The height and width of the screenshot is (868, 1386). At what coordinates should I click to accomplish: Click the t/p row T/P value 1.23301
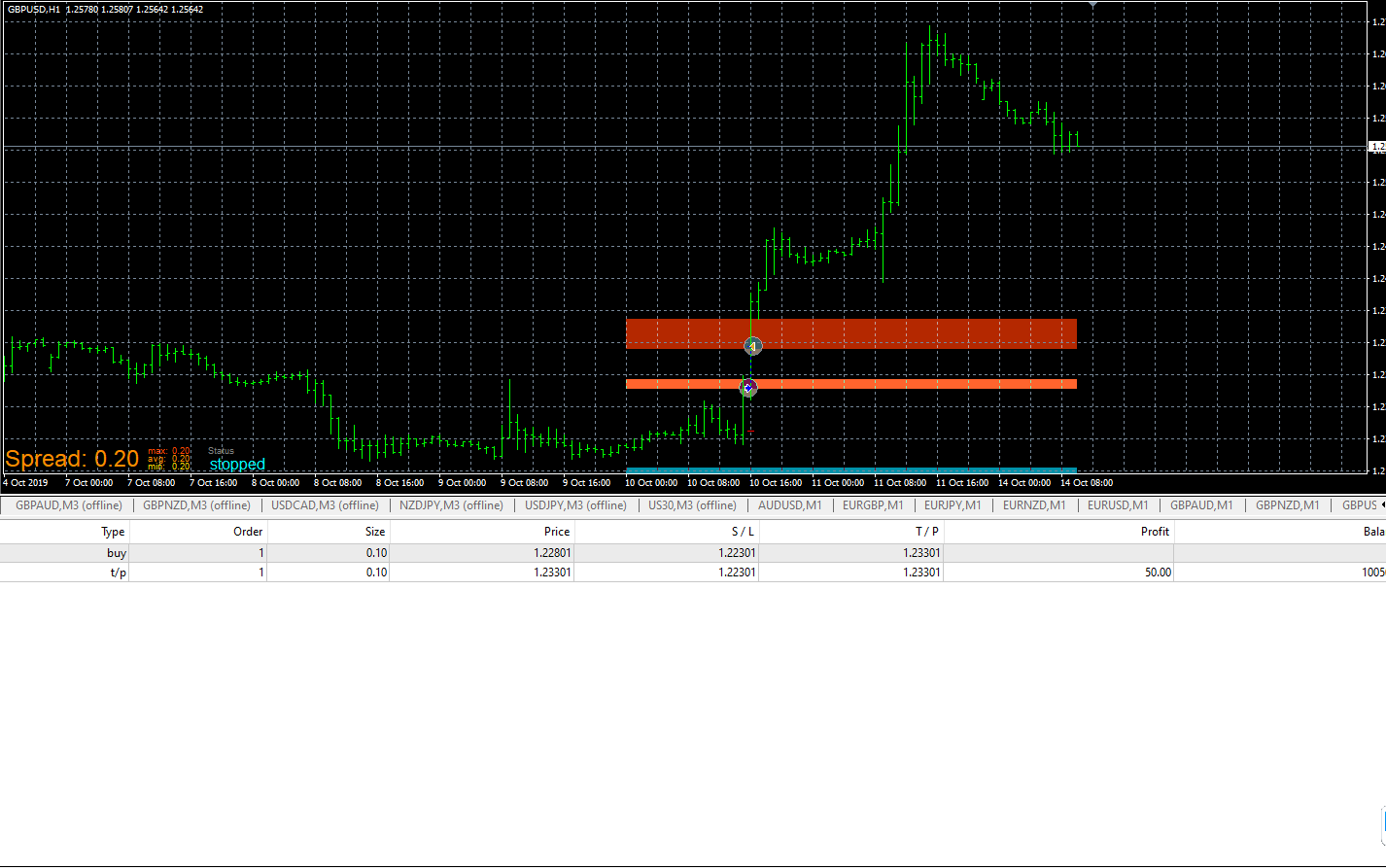(920, 573)
